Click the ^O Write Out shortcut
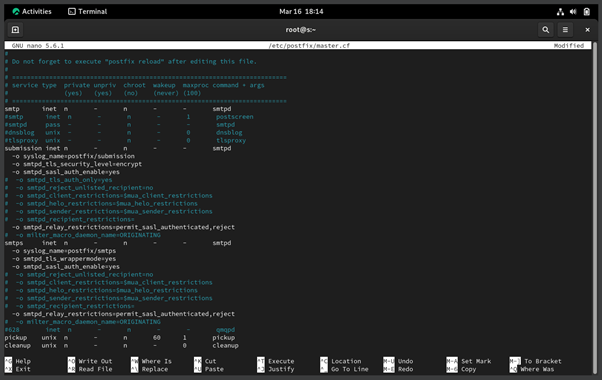602x380 pixels. click(x=90, y=361)
